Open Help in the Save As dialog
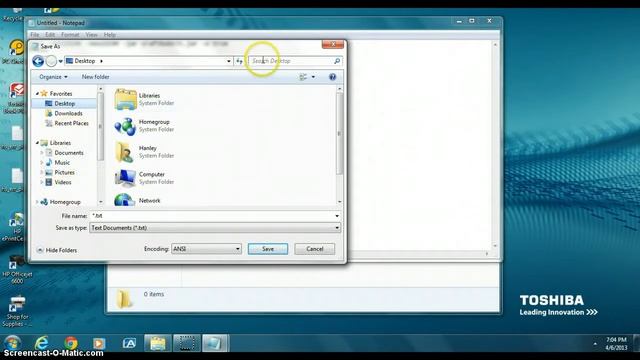This screenshot has height=360, width=640. [333, 77]
